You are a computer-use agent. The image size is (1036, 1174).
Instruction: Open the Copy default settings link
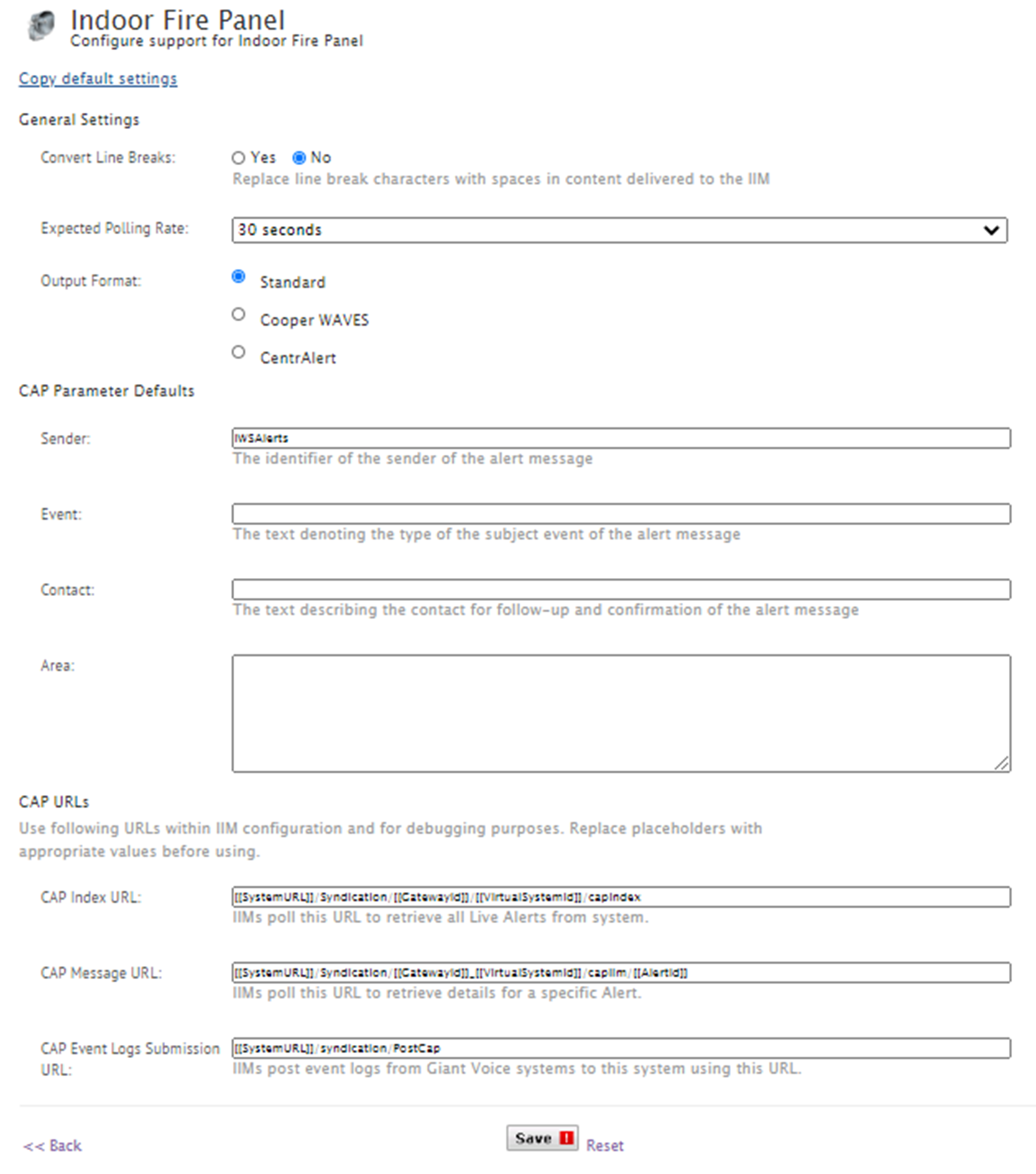point(98,79)
